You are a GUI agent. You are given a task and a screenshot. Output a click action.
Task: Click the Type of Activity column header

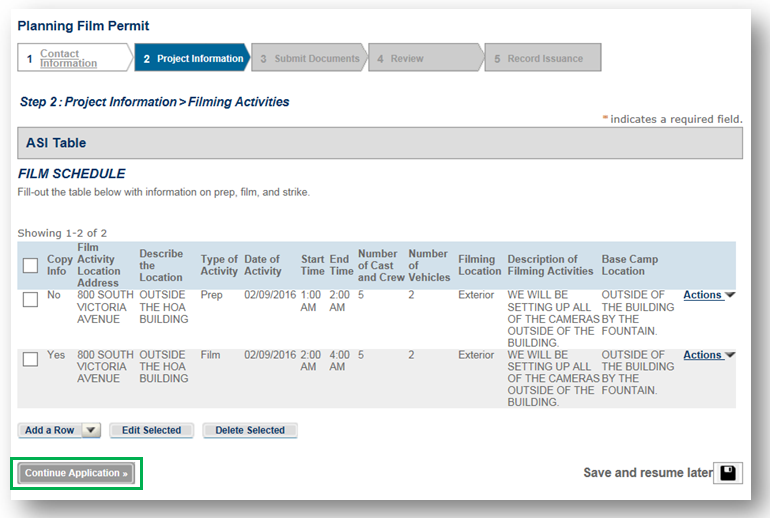(x=219, y=265)
